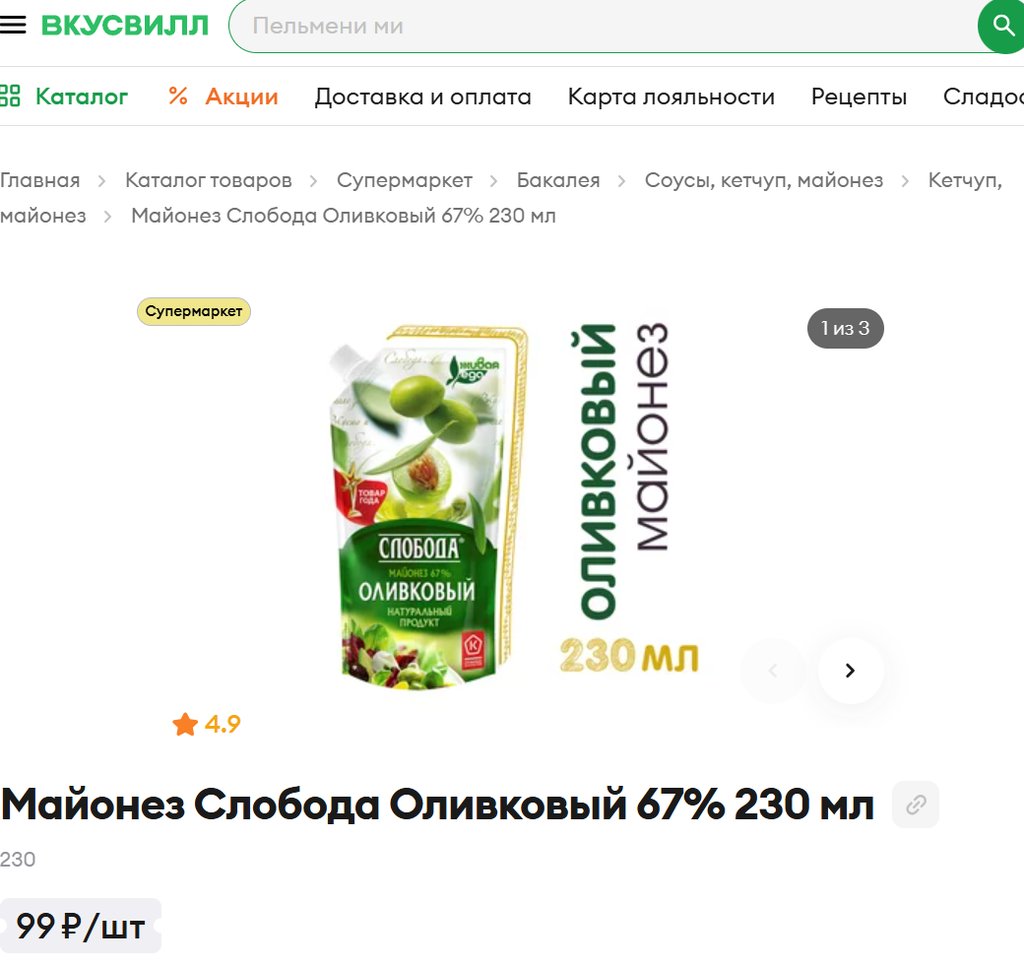
Task: Click the green search magnifier button
Action: point(1002,26)
